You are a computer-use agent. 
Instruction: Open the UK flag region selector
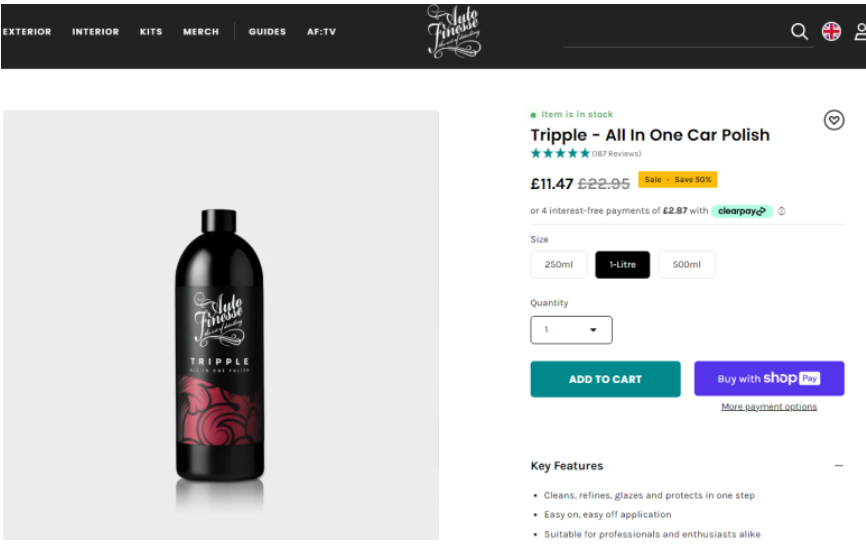click(831, 31)
